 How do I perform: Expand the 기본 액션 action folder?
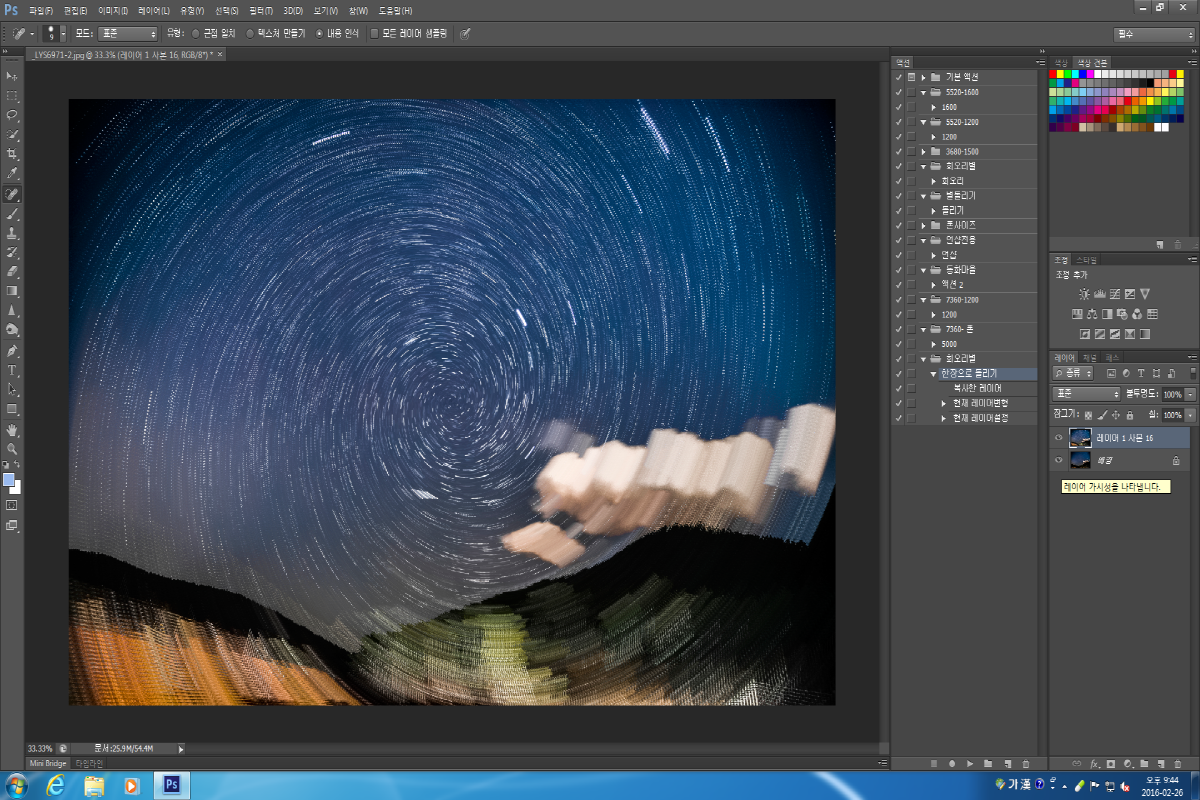click(924, 77)
